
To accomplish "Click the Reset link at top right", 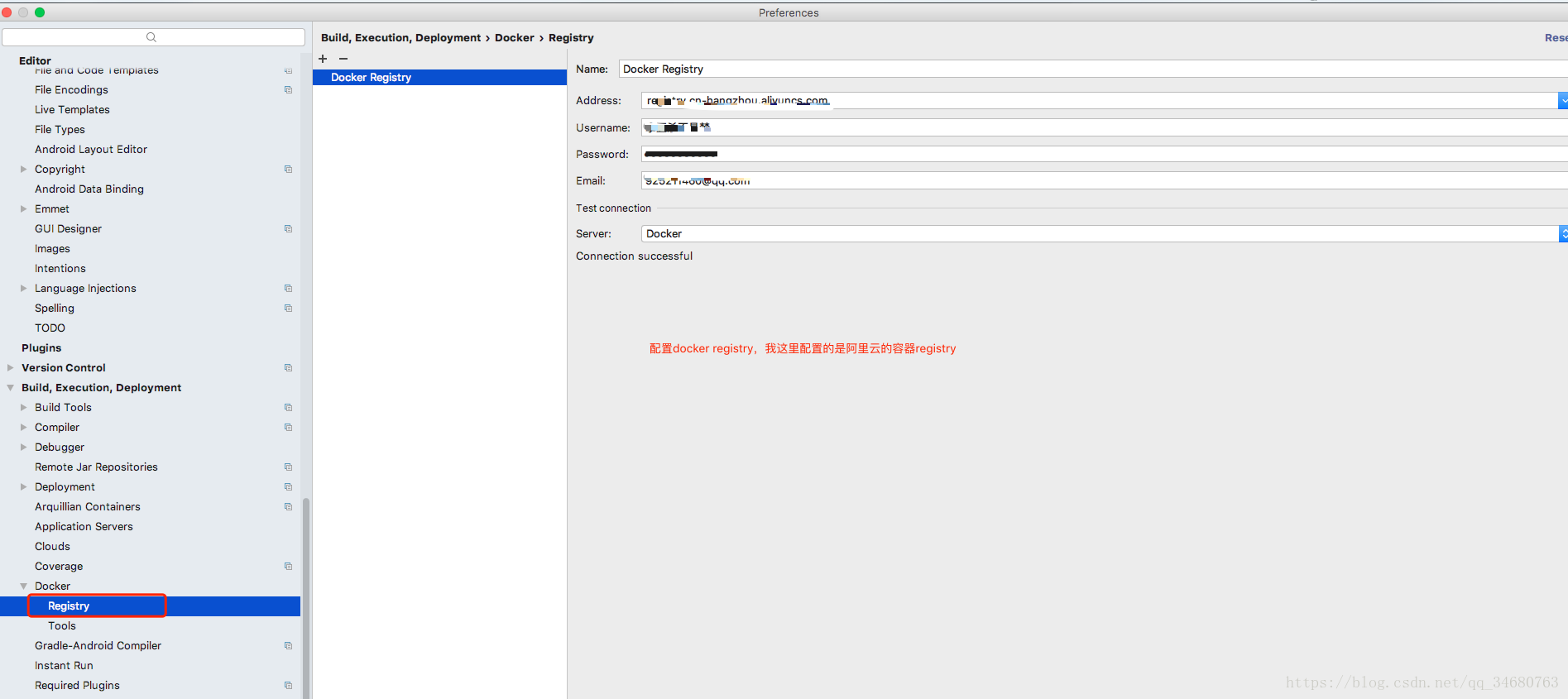I will pos(1556,37).
